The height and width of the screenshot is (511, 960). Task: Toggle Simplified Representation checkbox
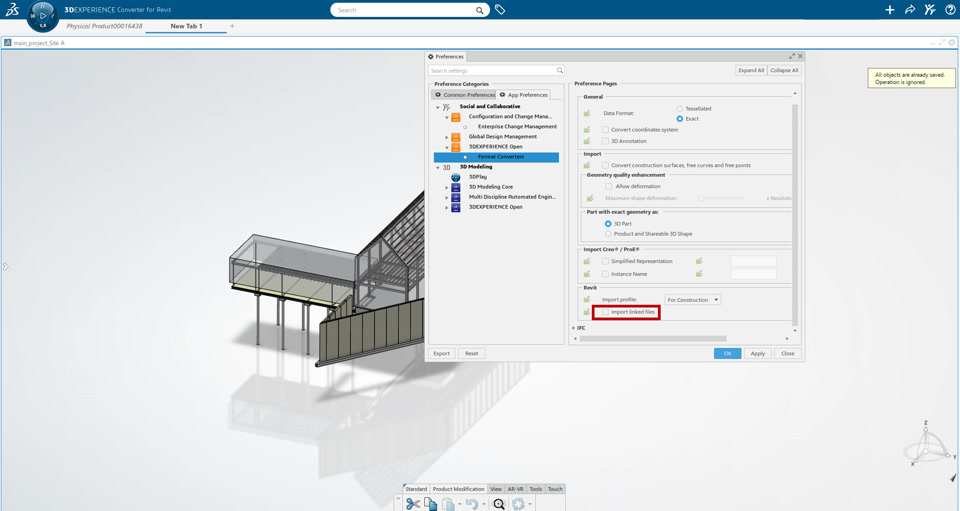pyautogui.click(x=606, y=261)
